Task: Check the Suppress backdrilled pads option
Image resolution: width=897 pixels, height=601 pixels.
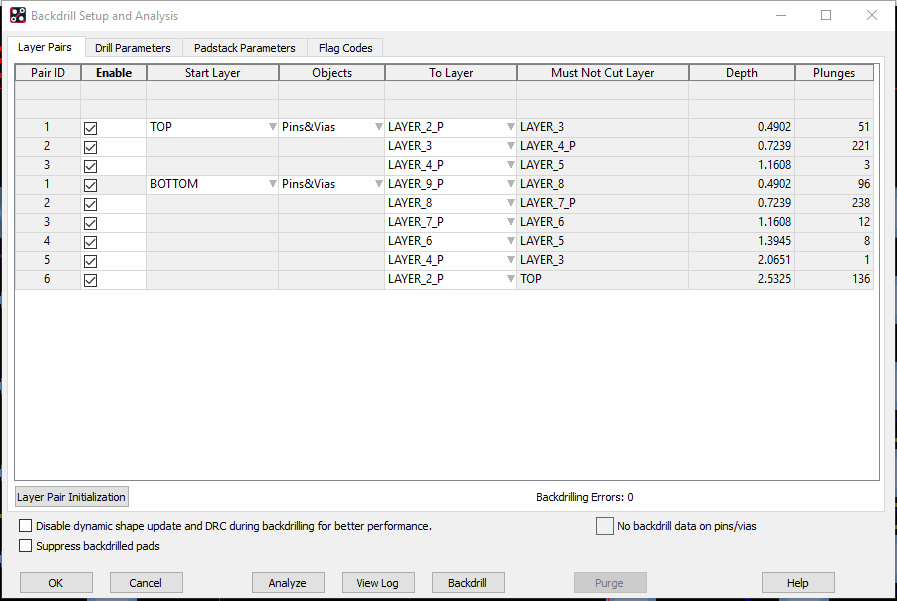Action: (x=26, y=546)
